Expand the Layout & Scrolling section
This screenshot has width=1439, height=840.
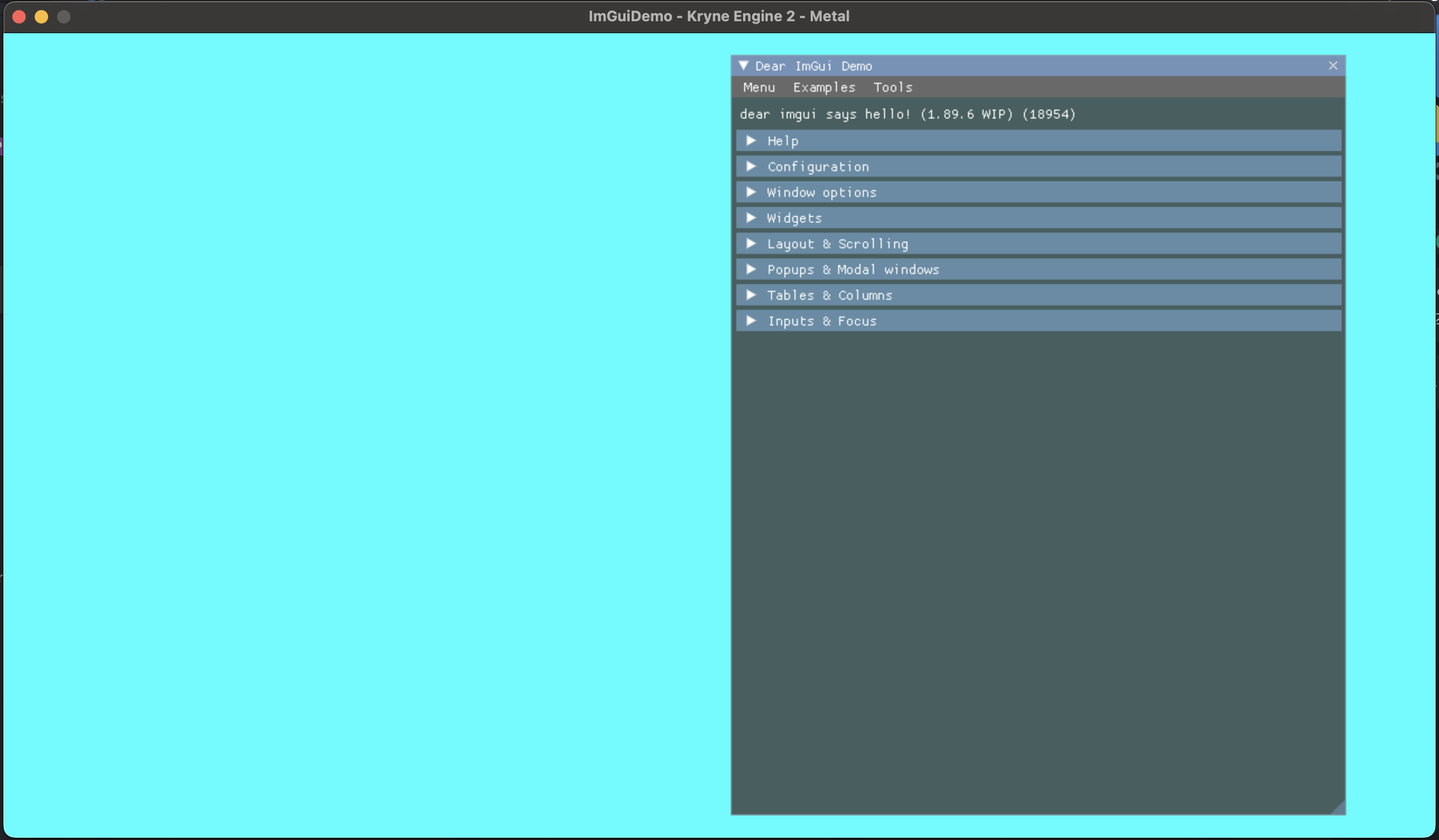pyautogui.click(x=1038, y=244)
